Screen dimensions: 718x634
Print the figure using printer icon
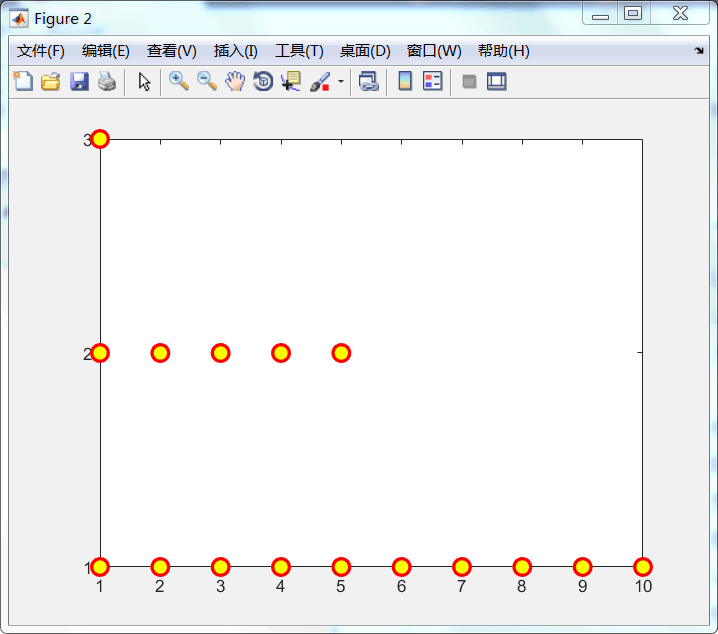[107, 81]
